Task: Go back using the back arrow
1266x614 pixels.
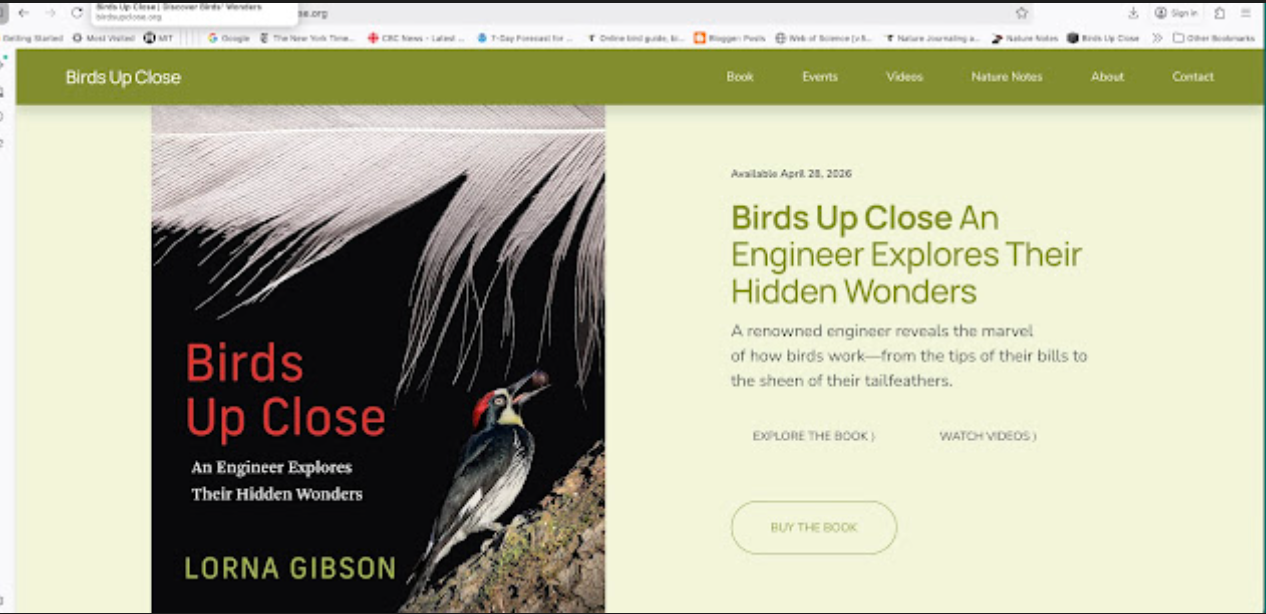Action: (24, 13)
